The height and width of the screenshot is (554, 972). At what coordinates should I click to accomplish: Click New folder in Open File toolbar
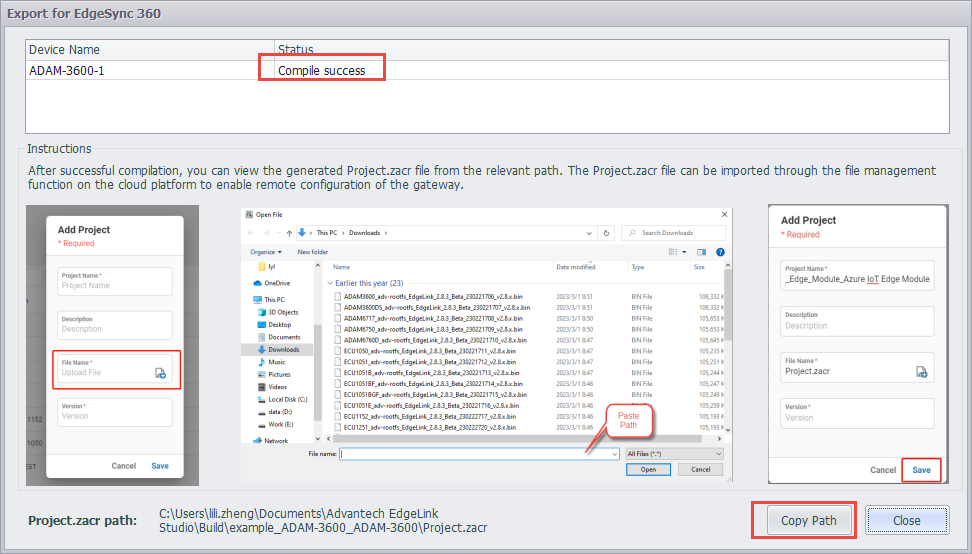(x=312, y=252)
